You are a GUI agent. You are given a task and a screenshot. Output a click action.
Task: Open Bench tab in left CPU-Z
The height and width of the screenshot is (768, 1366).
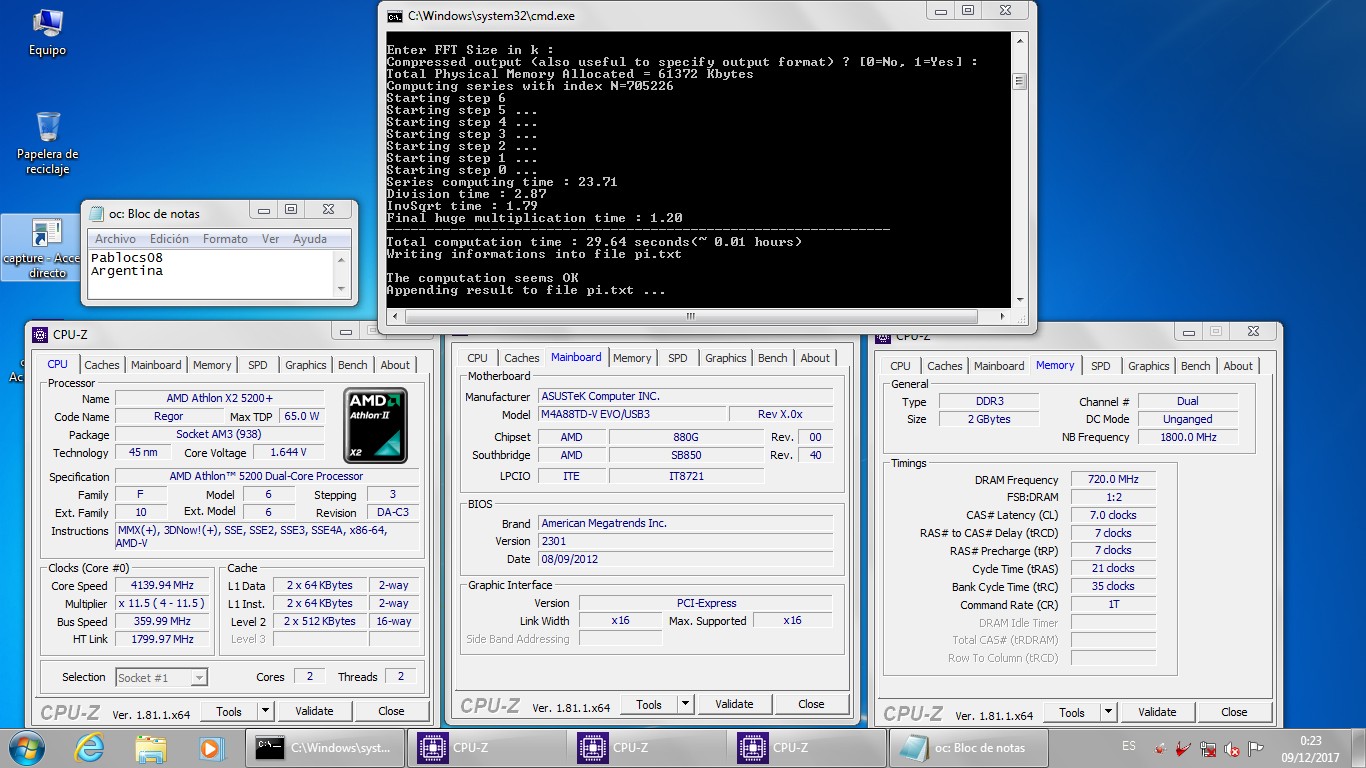352,365
